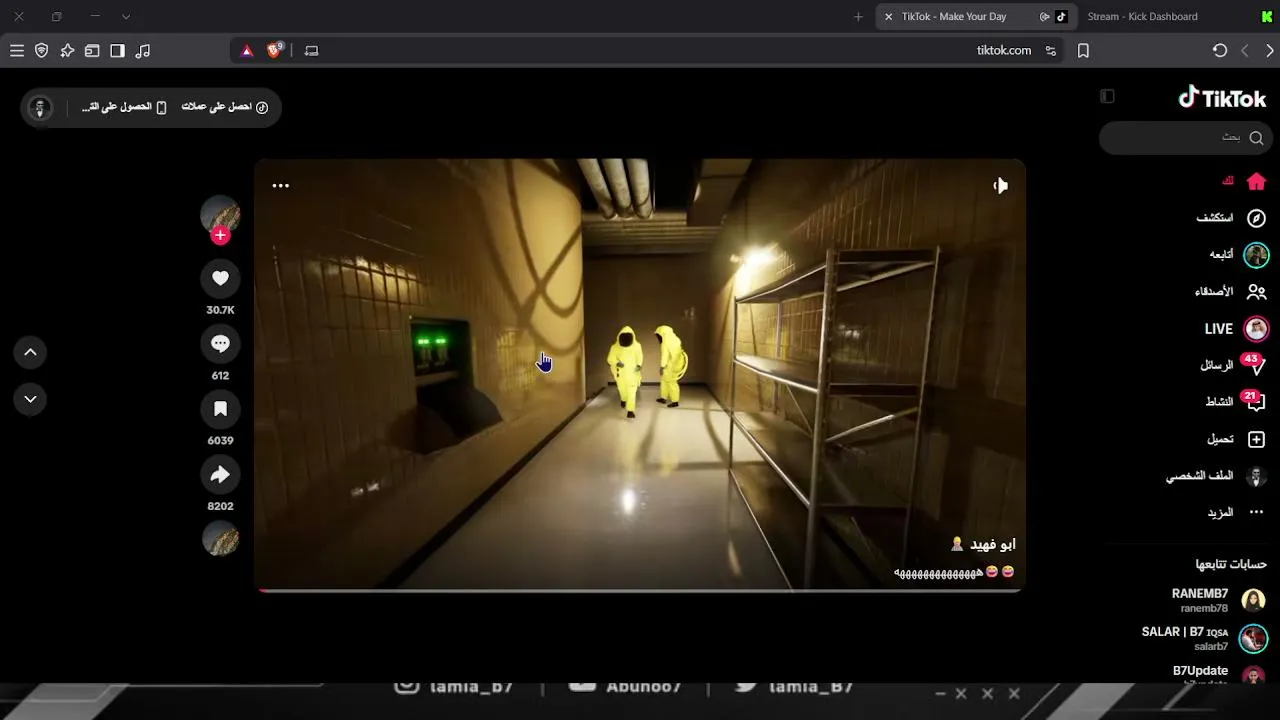1280x720 pixels.
Task: Toggle play on the hazmat video
Action: click(640, 374)
